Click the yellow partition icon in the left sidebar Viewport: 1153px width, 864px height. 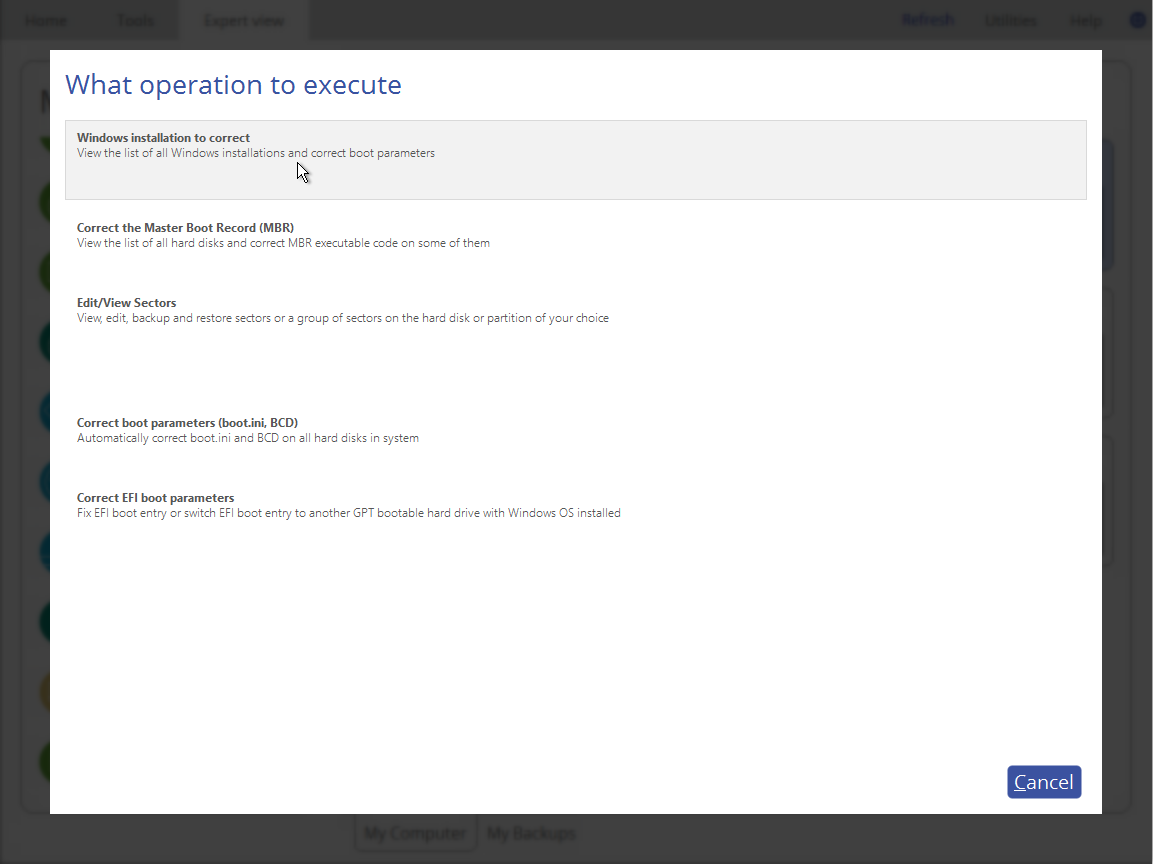click(x=47, y=691)
